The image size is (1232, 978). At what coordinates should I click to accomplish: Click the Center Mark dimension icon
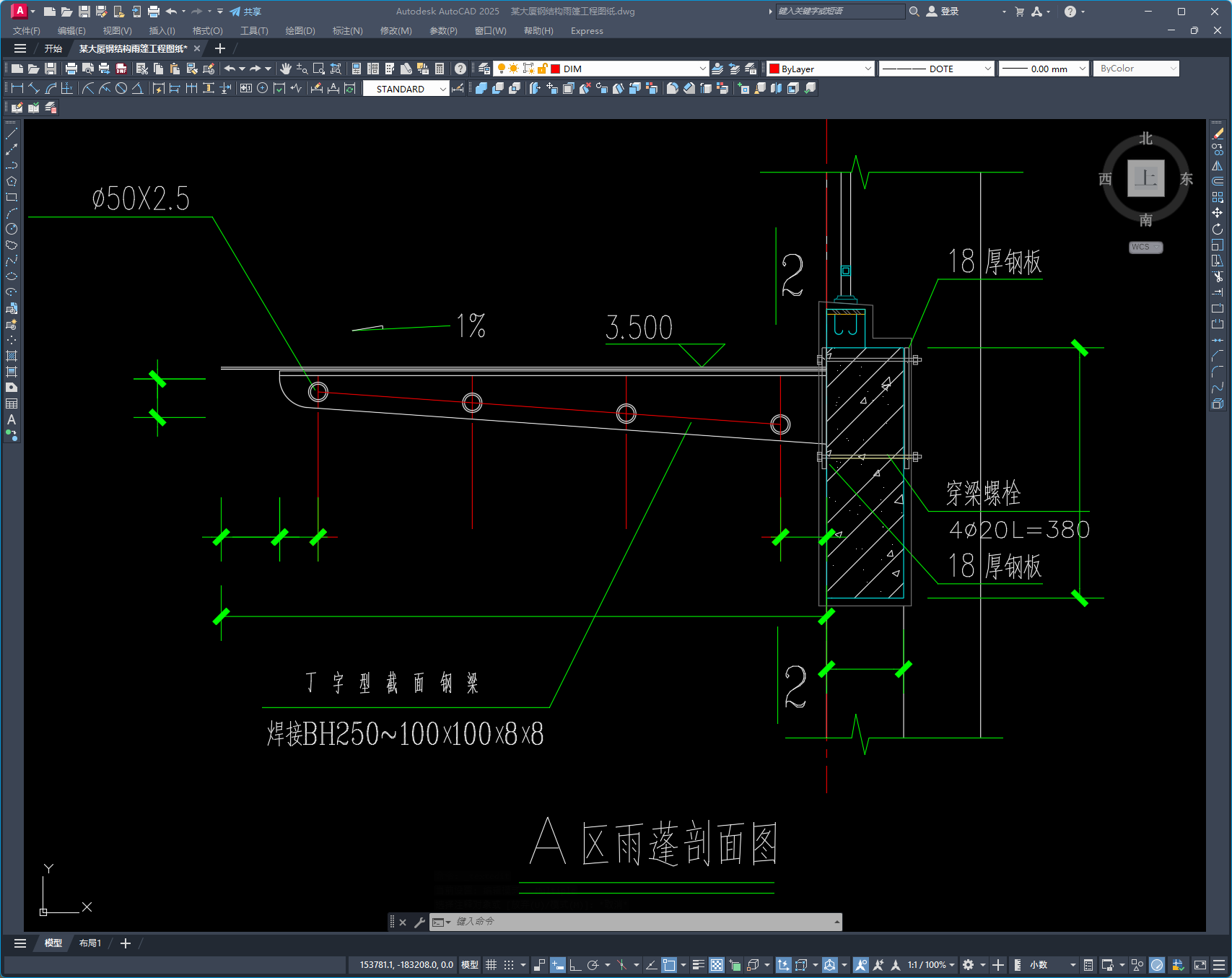point(263,88)
